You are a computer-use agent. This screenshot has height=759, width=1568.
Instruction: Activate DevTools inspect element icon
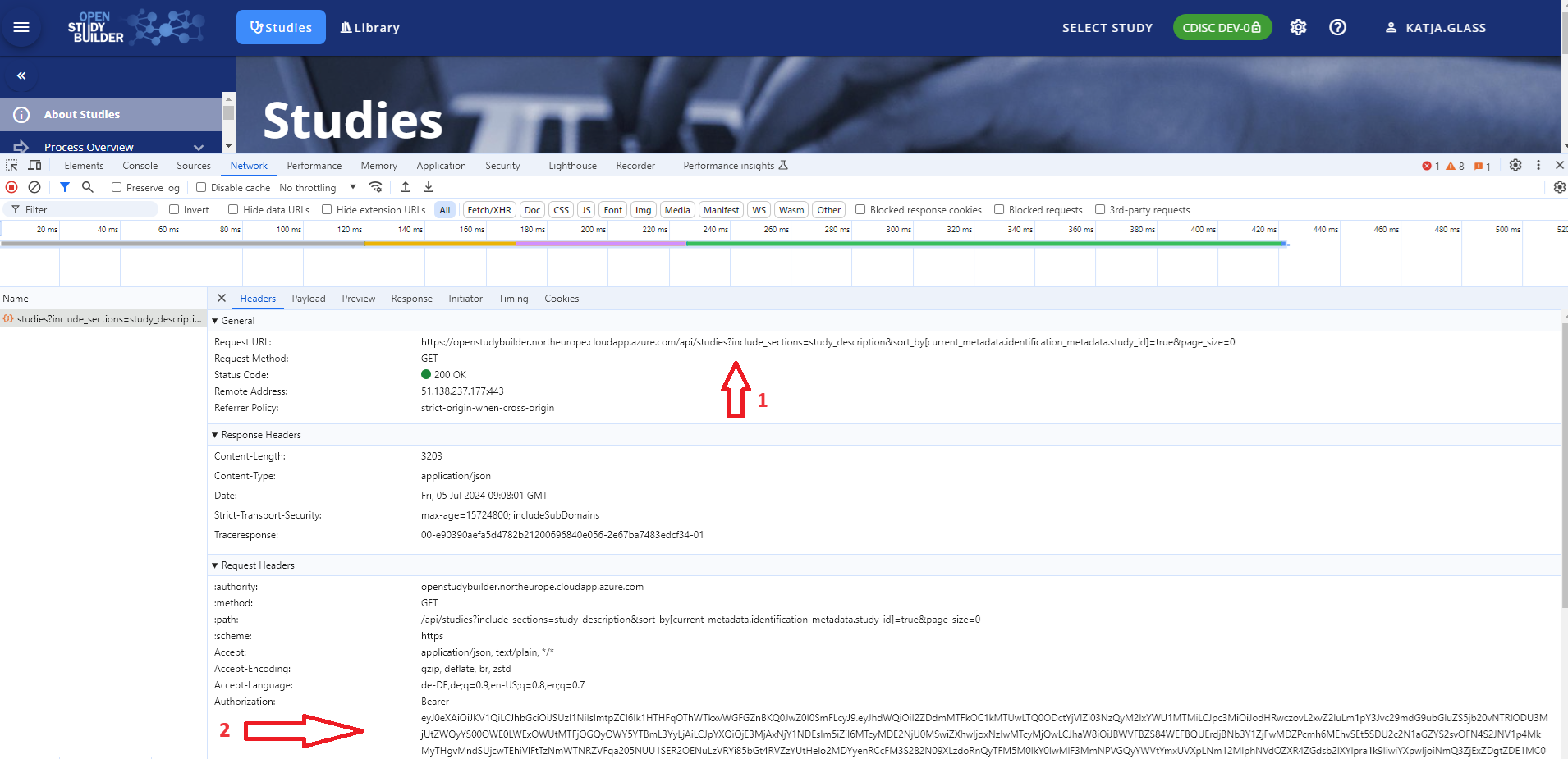[x=11, y=165]
